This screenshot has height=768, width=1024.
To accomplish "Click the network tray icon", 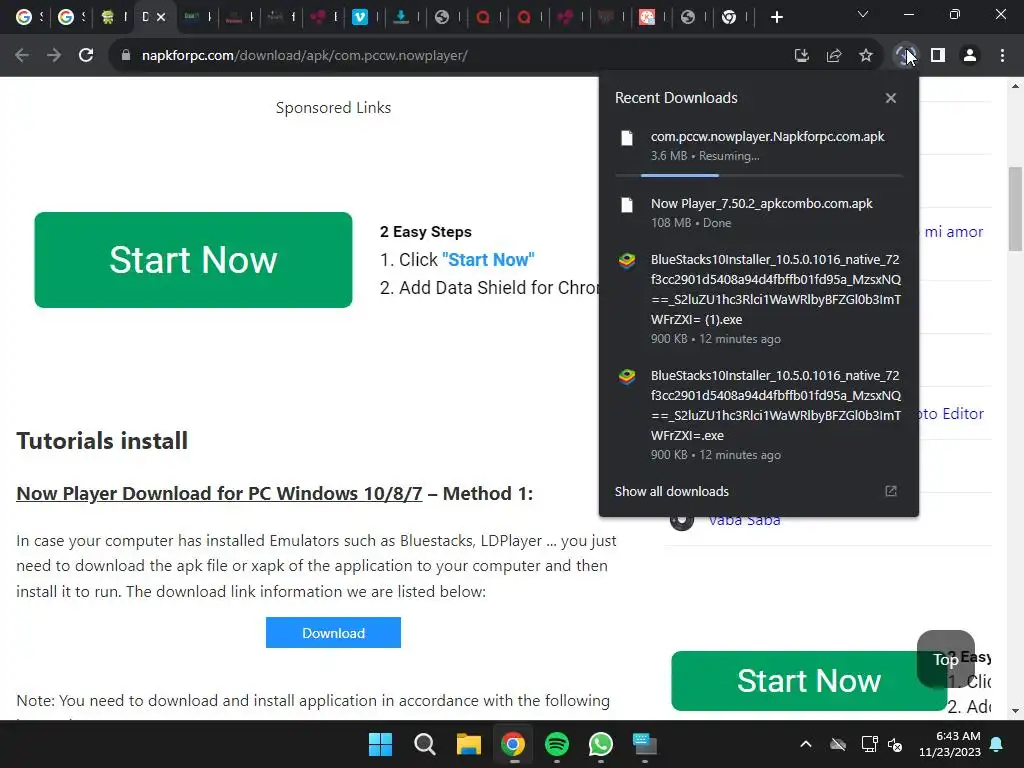I will 869,744.
